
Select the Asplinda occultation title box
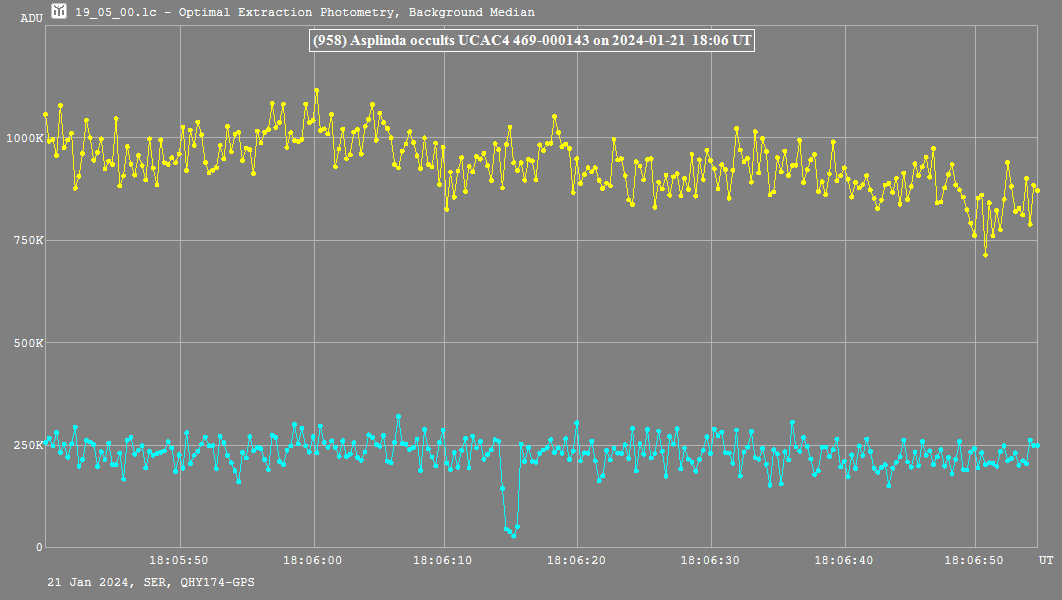[531, 41]
